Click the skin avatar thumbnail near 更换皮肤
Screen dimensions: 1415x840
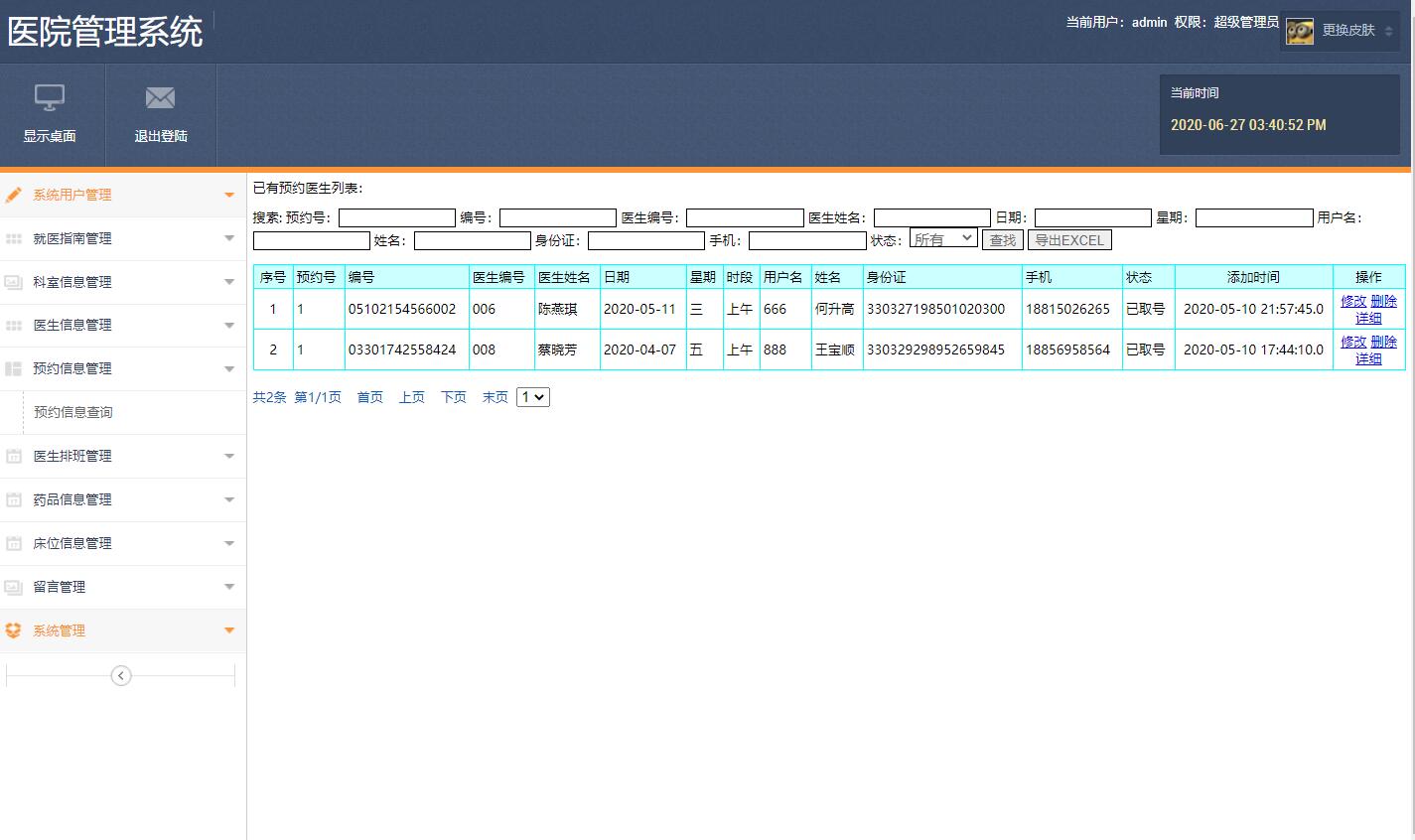tap(1298, 30)
